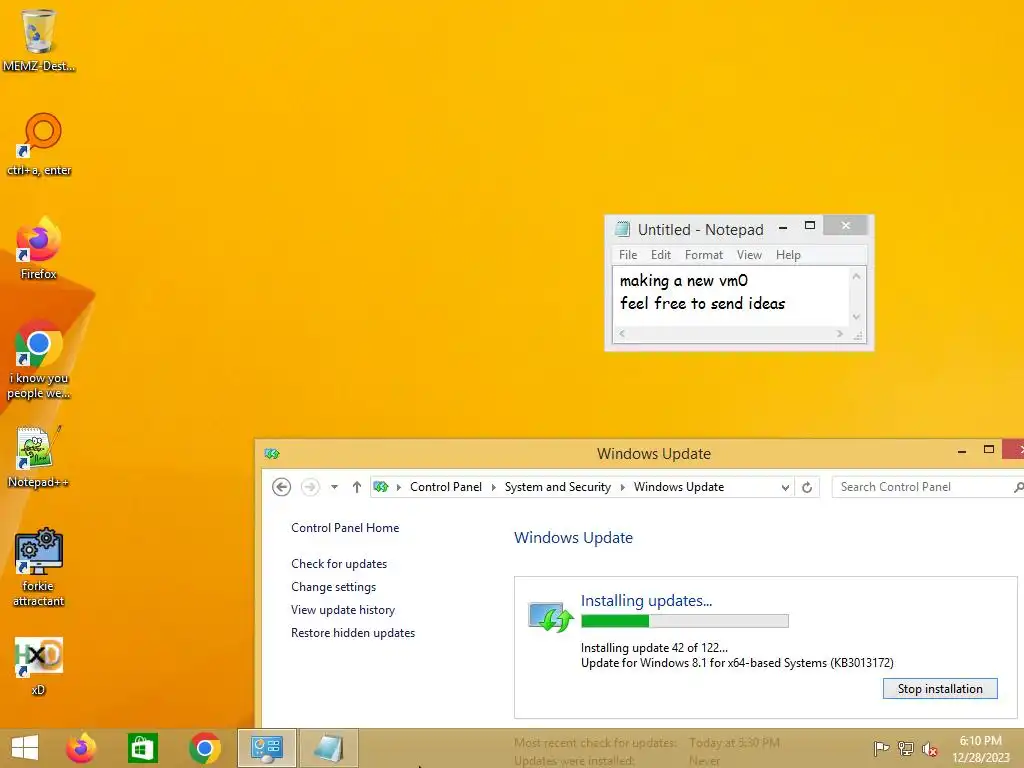The image size is (1024, 768).
Task: Click Check for updates link
Action: (x=339, y=564)
